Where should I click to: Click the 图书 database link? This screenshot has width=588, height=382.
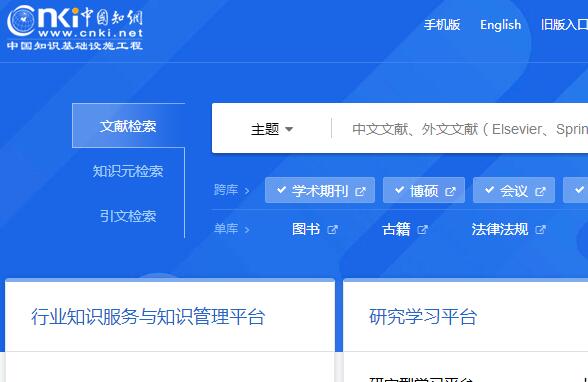pyautogui.click(x=306, y=229)
